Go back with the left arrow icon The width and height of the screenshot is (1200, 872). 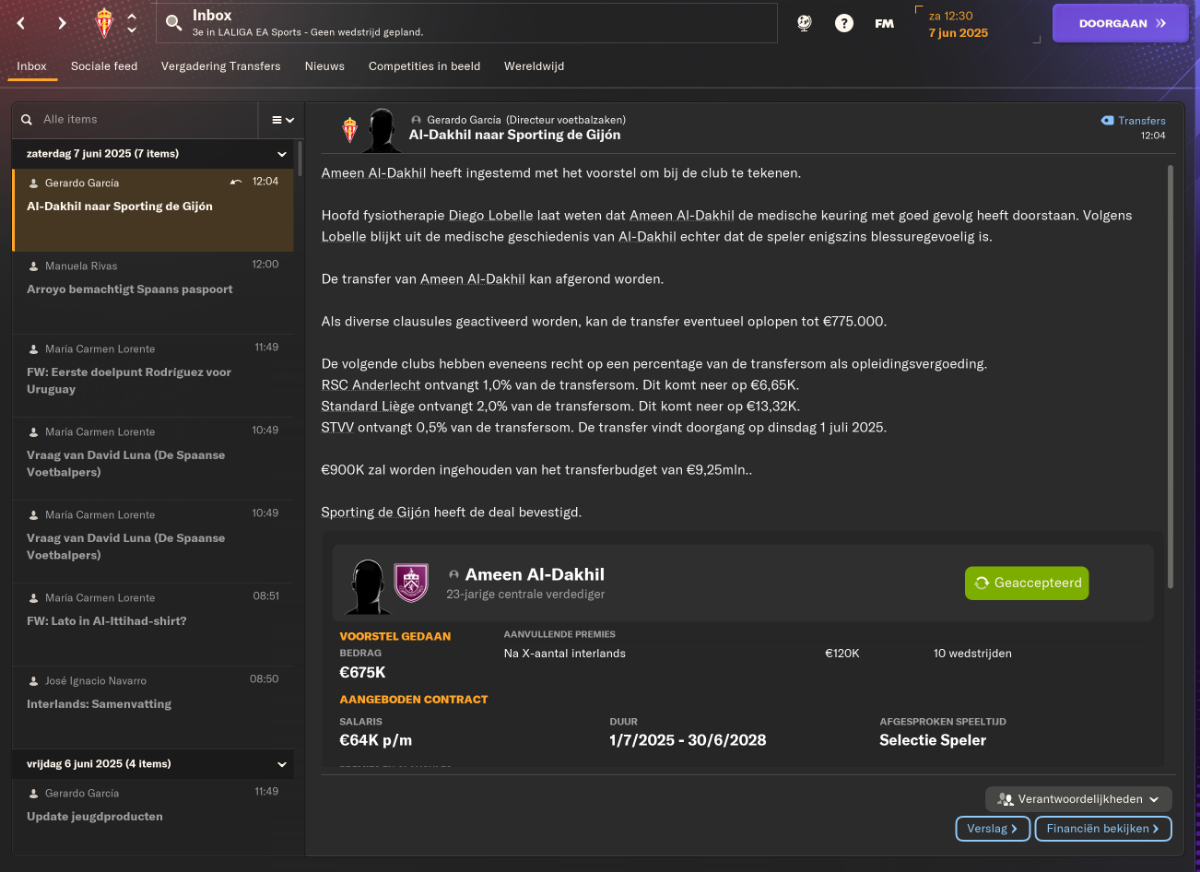click(22, 23)
